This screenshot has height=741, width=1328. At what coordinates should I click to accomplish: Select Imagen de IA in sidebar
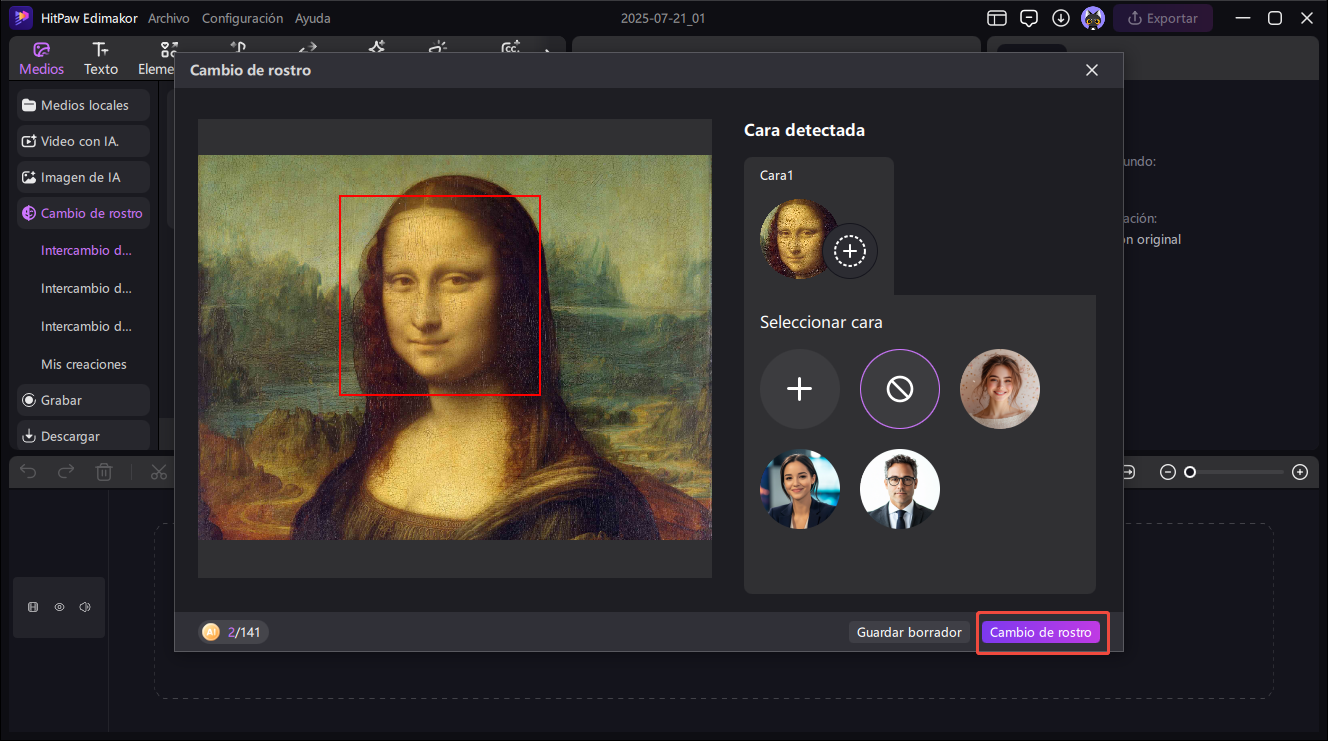coord(84,177)
